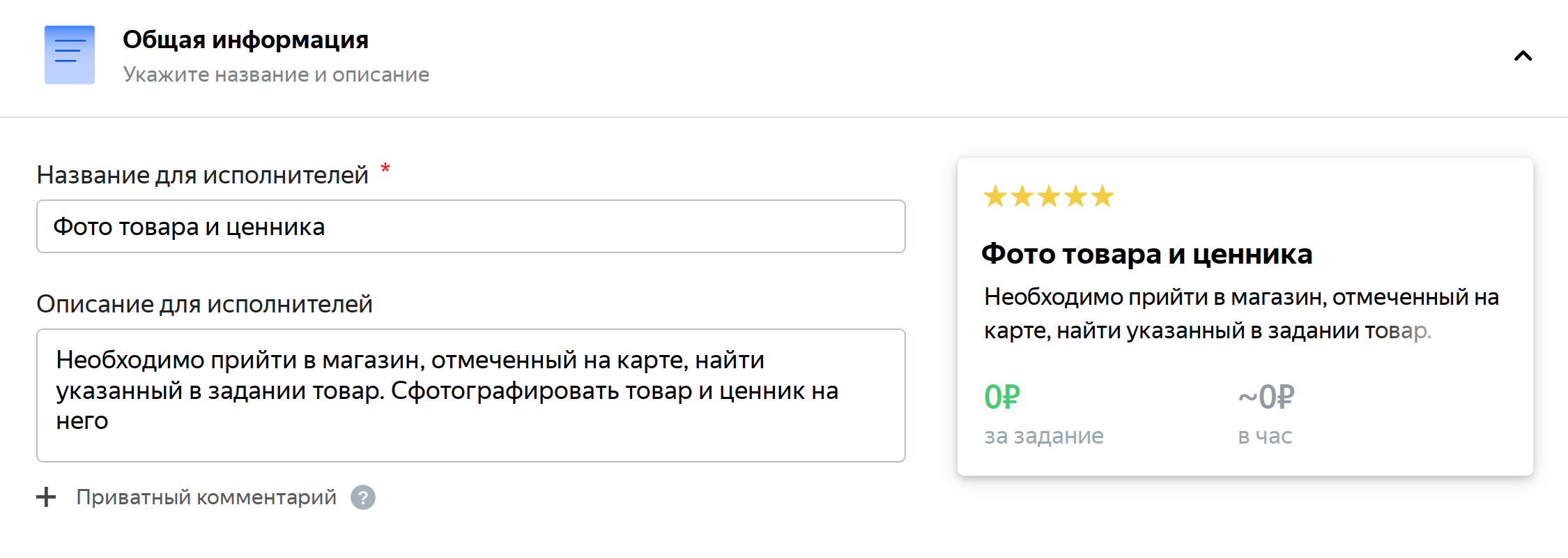Image resolution: width=1568 pixels, height=558 pixels.
Task: Click the за задание caption in the preview
Action: tap(1043, 436)
